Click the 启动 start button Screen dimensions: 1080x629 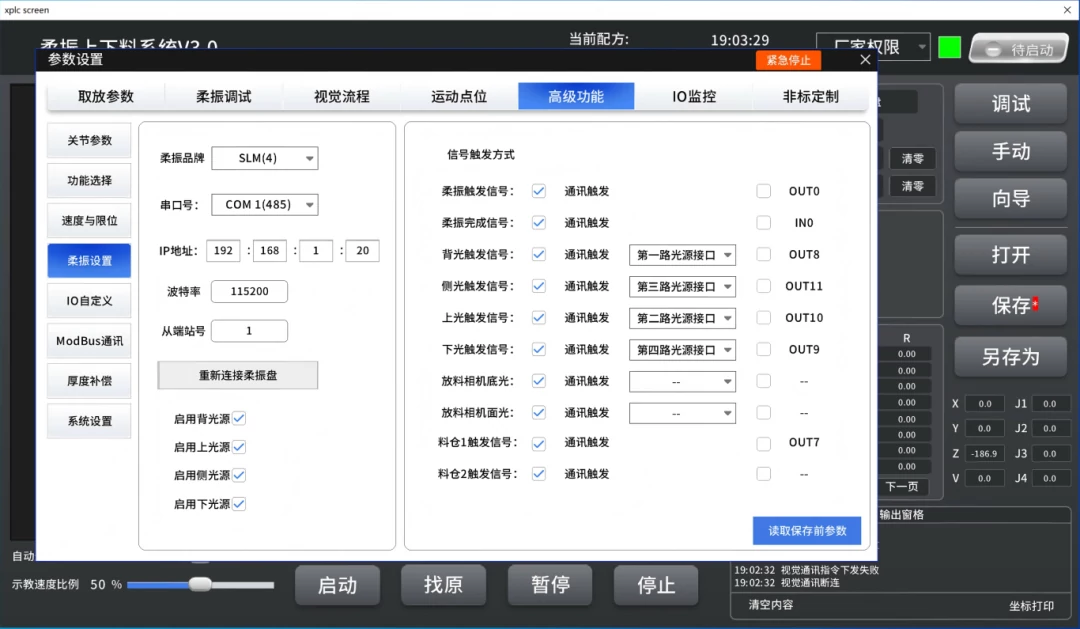(338, 586)
